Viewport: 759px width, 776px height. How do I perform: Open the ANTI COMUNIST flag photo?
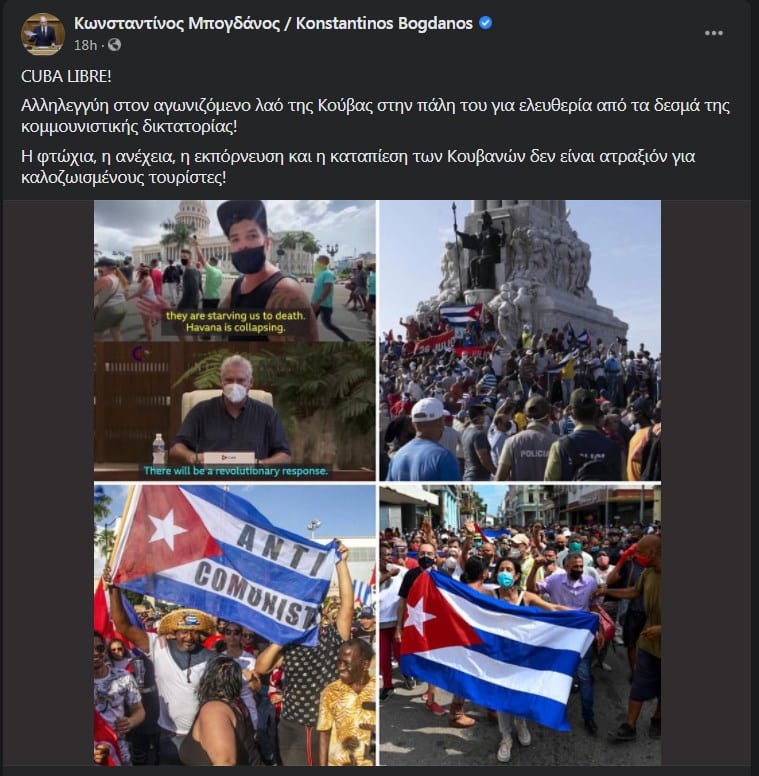pos(235,625)
